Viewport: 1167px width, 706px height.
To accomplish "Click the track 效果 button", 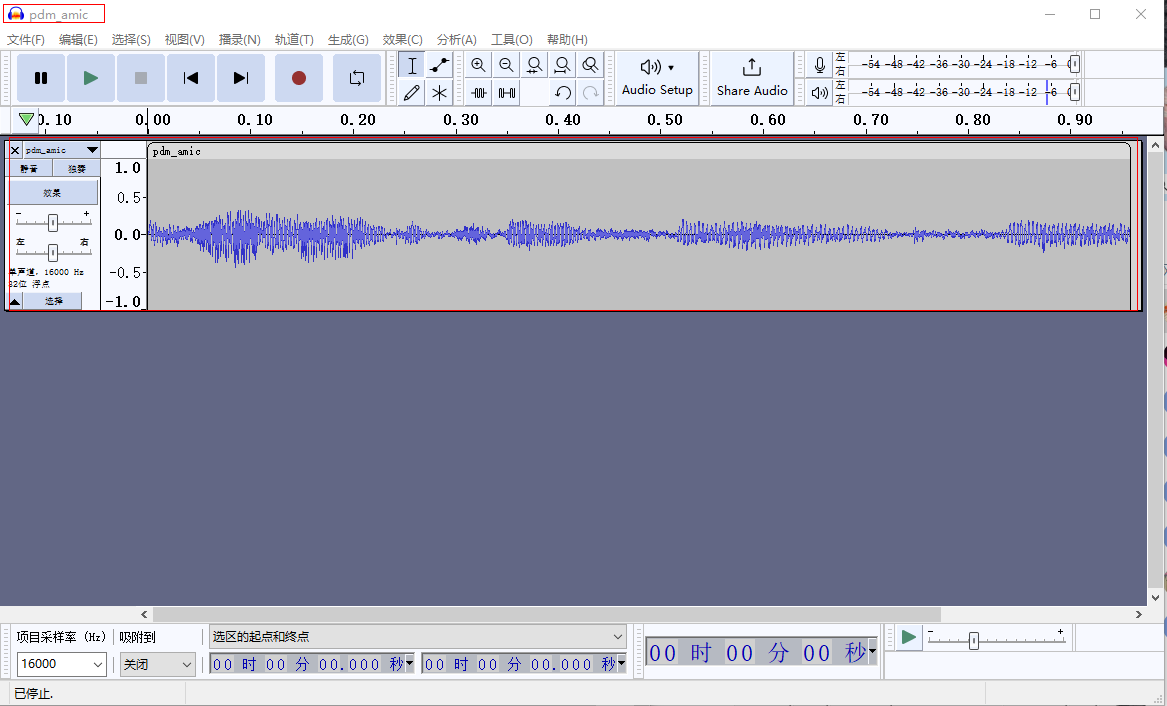I will tap(53, 192).
